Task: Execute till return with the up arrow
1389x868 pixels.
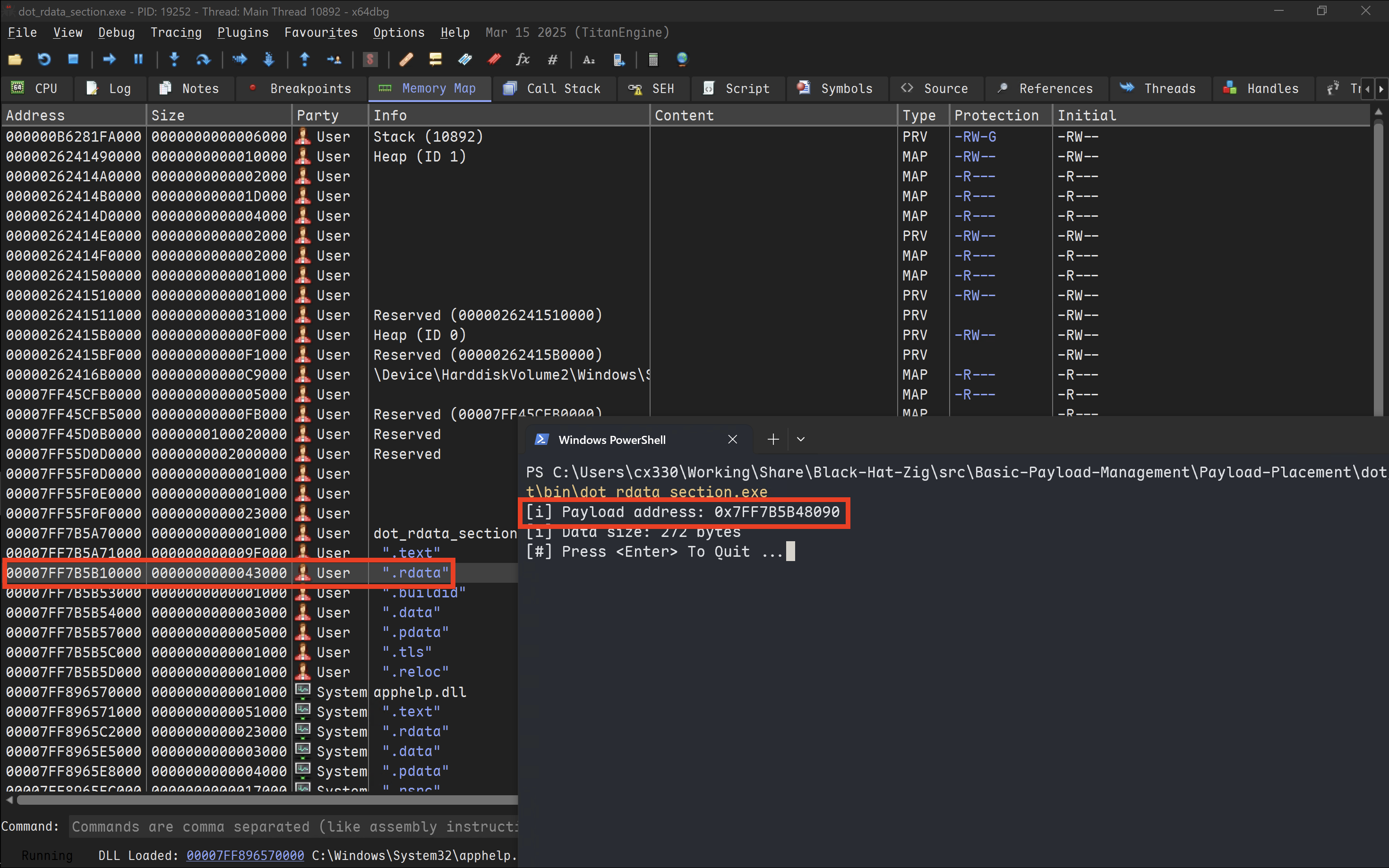Action: point(305,59)
